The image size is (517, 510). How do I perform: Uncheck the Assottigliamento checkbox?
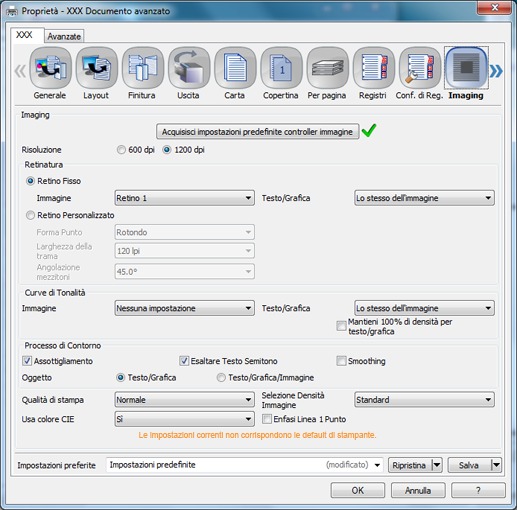coord(27,361)
